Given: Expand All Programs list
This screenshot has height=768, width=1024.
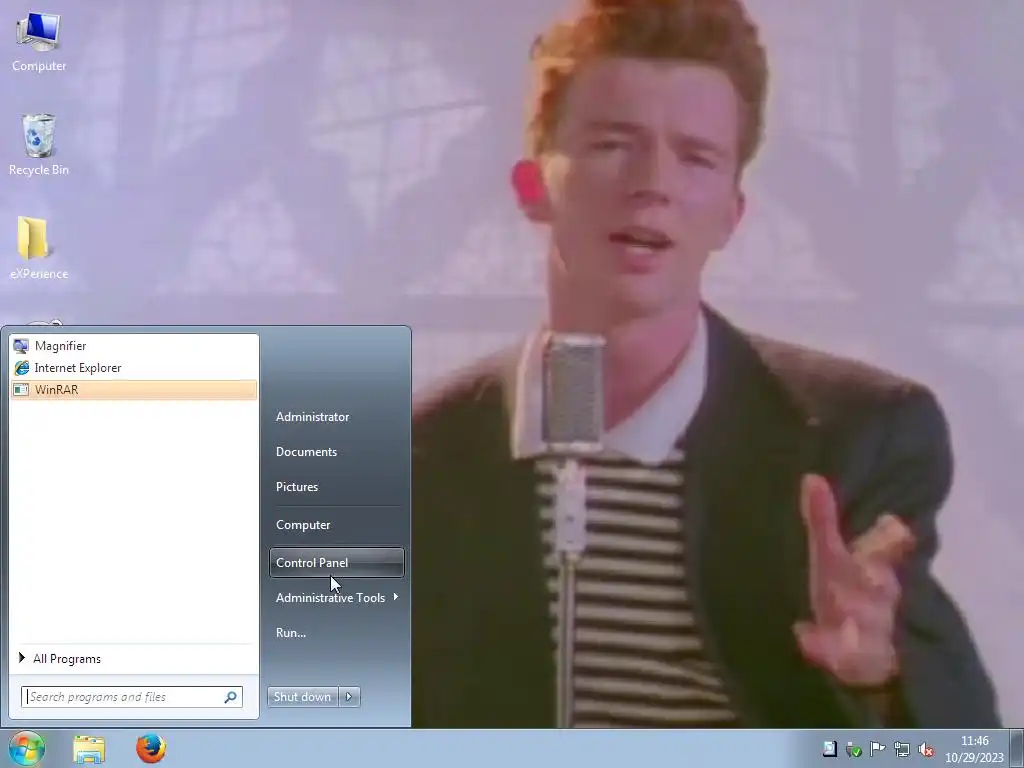Looking at the screenshot, I should [134, 659].
